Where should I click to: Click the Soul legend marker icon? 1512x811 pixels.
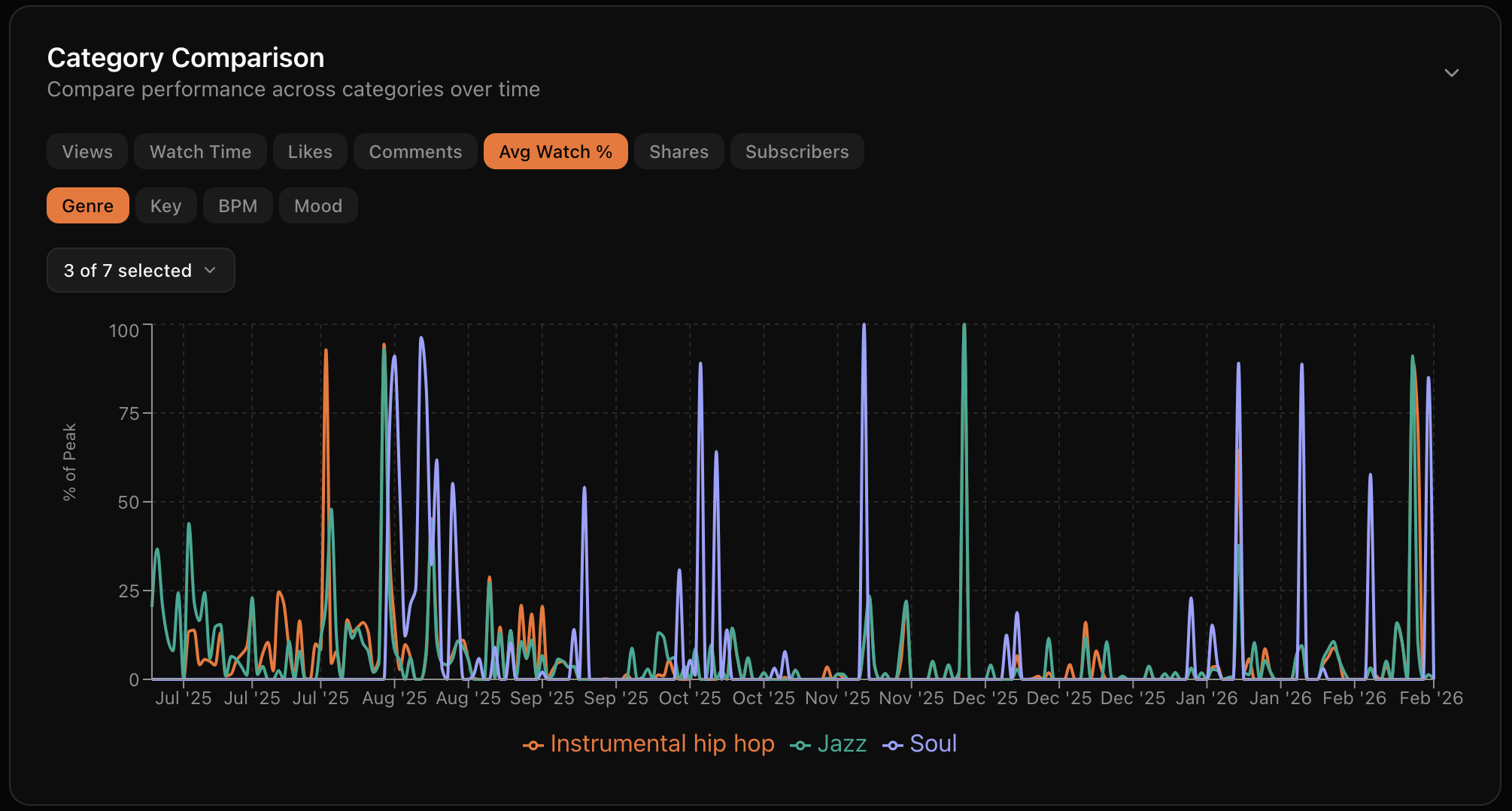click(x=891, y=744)
